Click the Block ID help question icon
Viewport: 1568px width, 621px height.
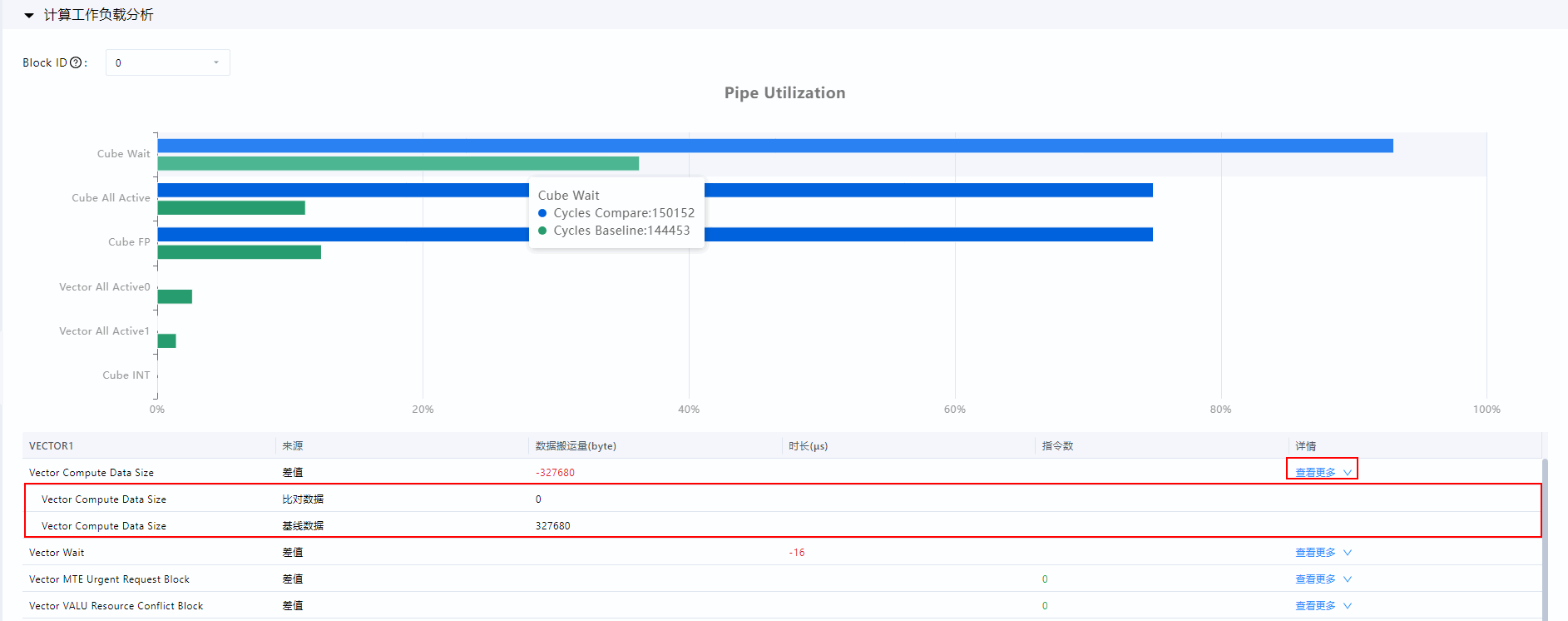coord(76,62)
